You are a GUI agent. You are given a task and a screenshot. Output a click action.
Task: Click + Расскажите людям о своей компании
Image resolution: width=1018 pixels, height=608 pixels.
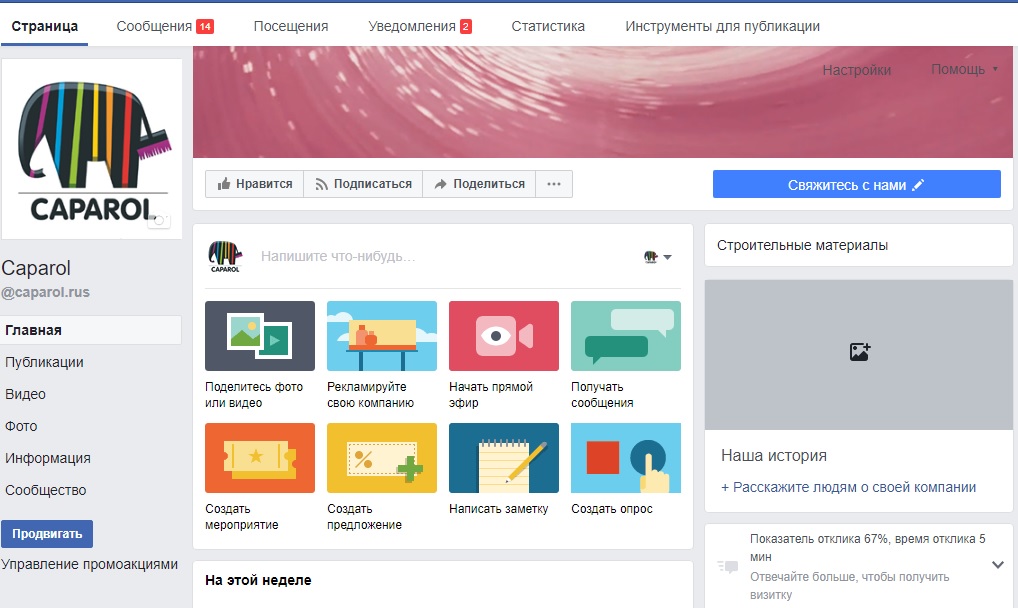[x=849, y=487]
